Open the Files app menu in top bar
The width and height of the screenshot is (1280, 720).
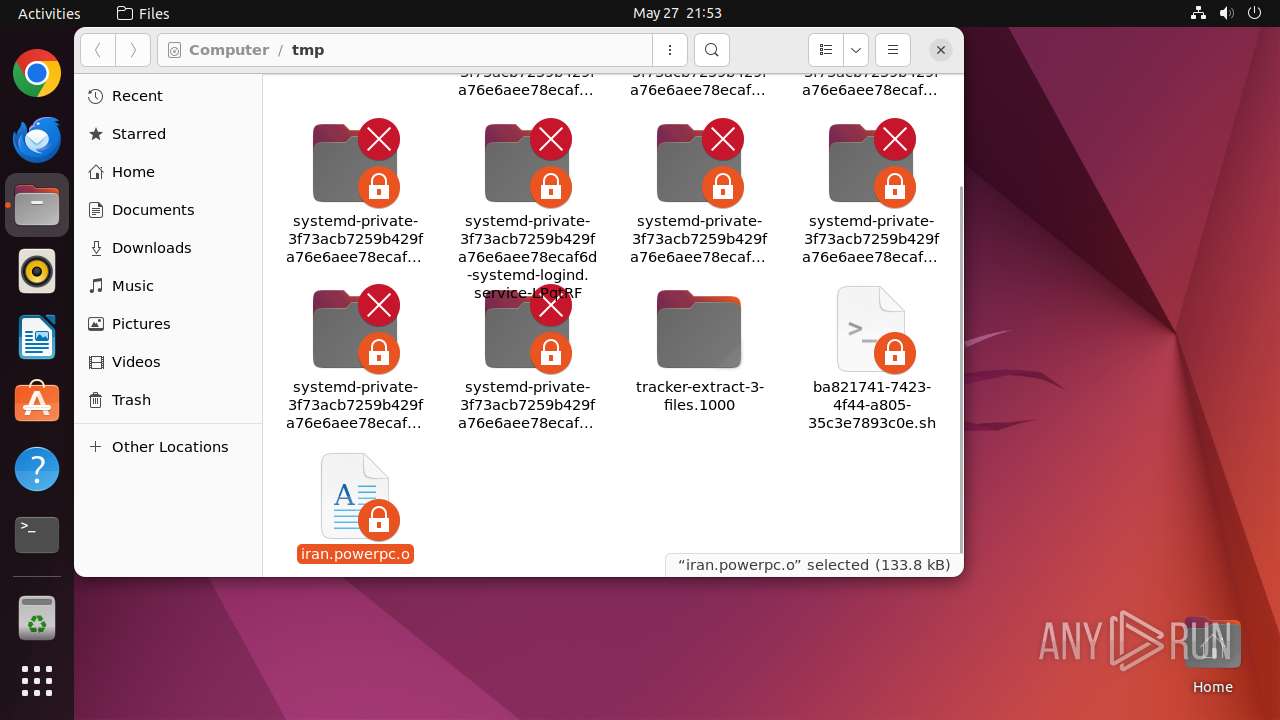coord(143,13)
